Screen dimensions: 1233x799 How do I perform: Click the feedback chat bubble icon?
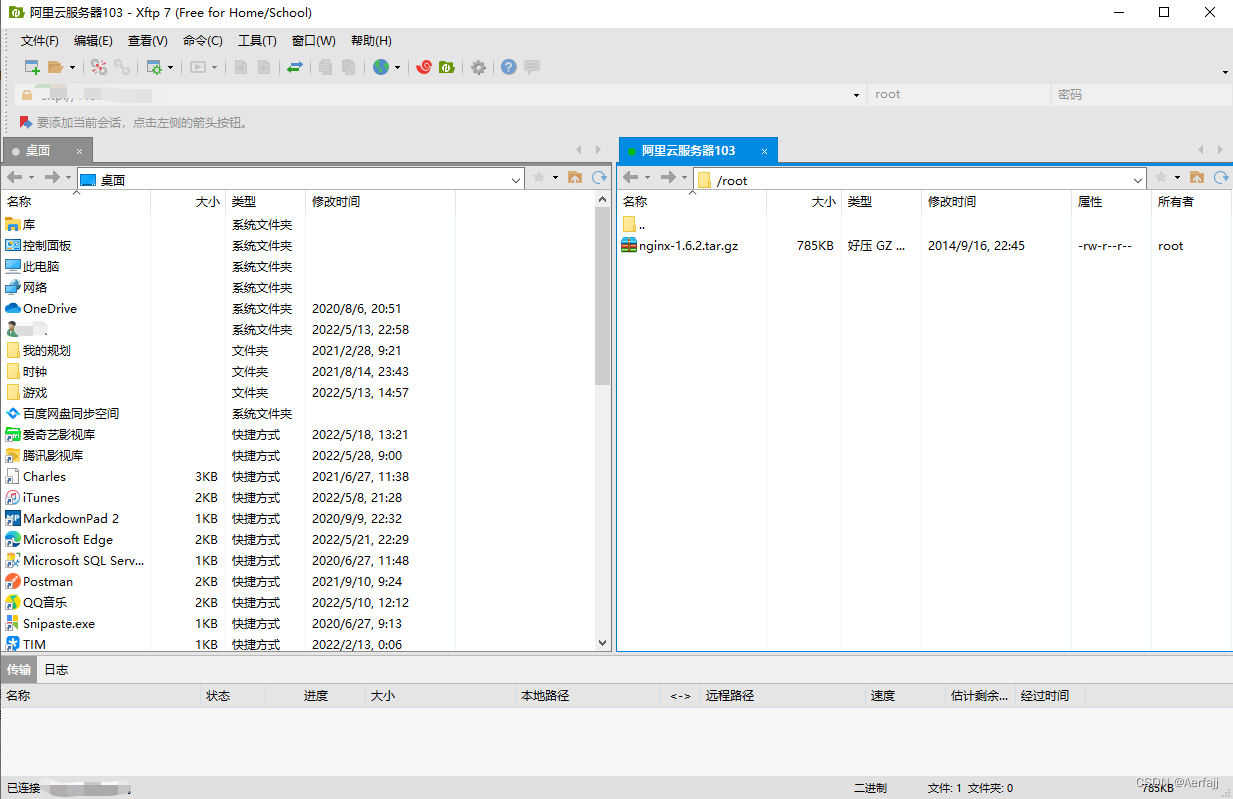click(x=532, y=67)
